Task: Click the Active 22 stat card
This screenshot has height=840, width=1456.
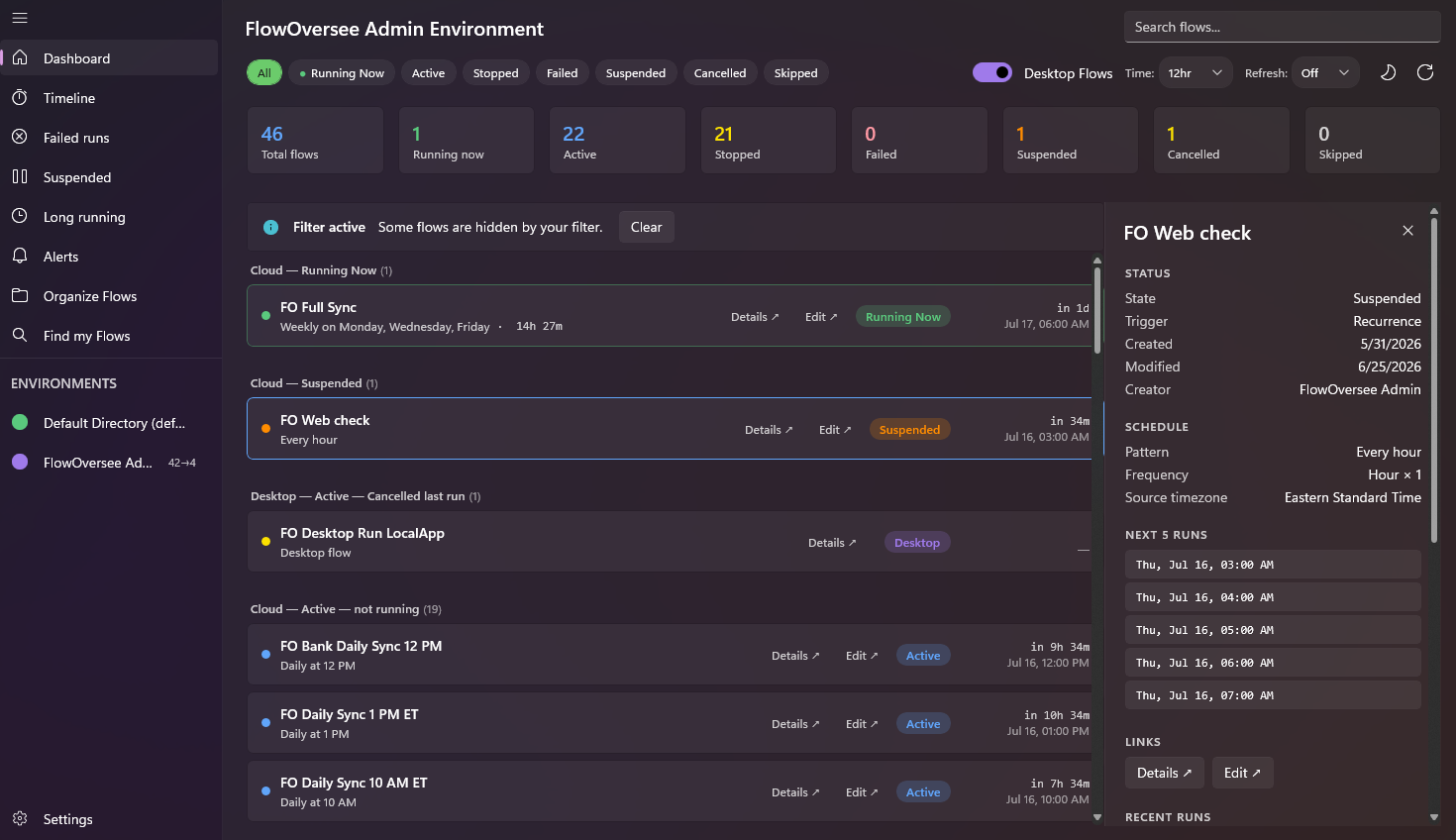Action: (x=617, y=141)
